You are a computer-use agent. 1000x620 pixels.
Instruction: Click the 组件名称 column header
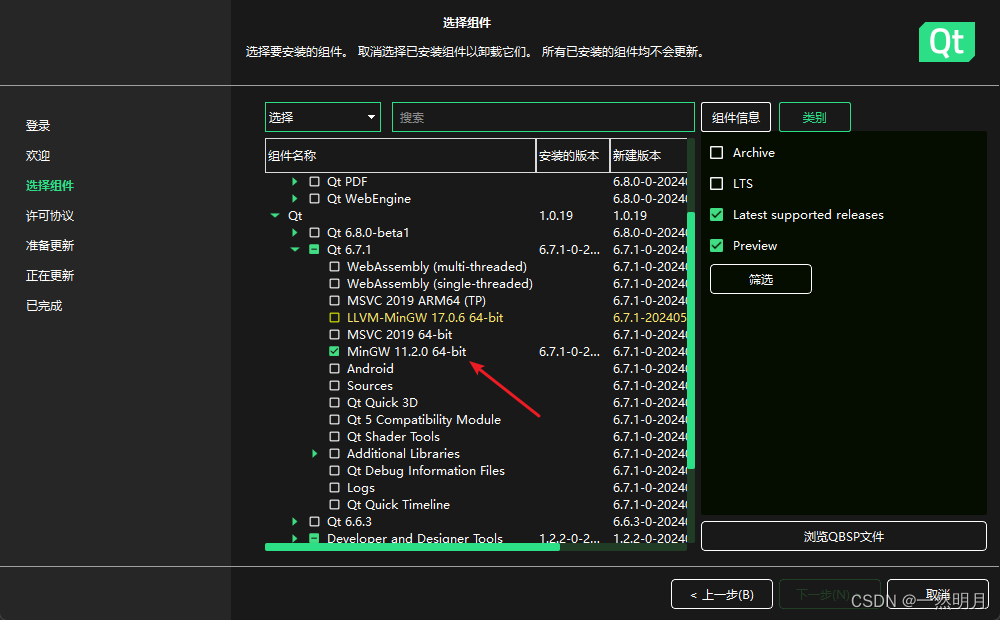(401, 156)
